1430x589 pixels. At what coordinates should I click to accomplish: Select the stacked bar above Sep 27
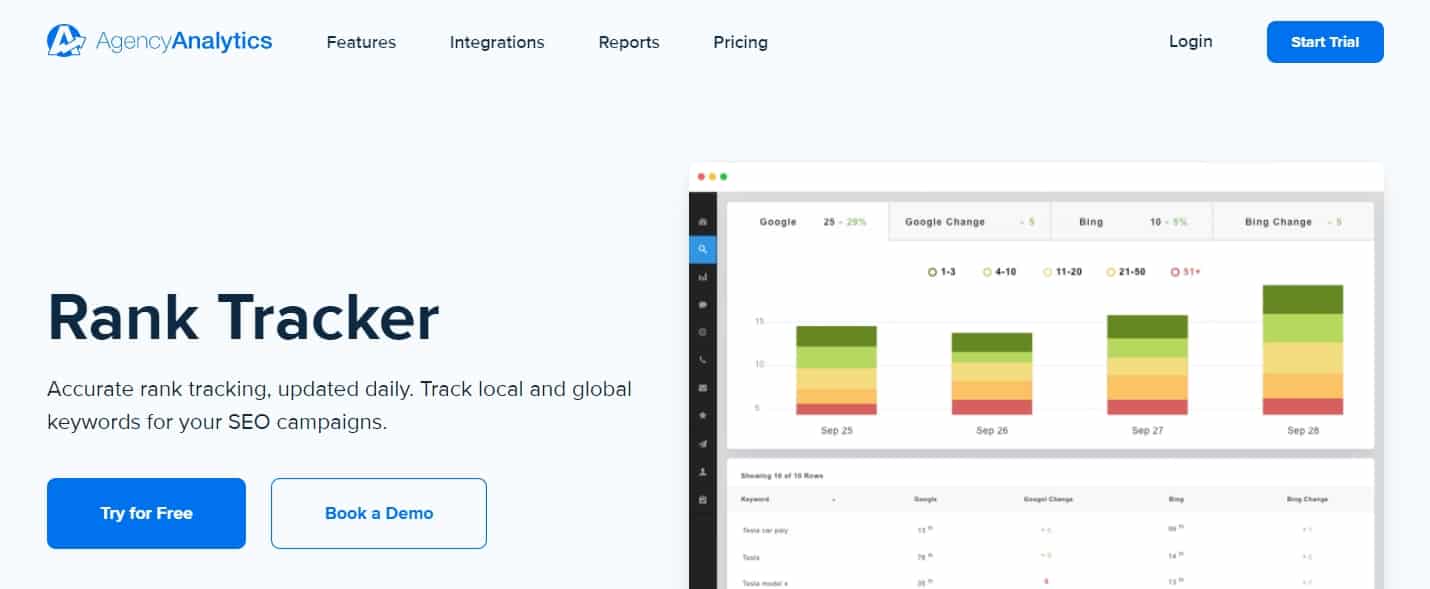click(x=1147, y=365)
